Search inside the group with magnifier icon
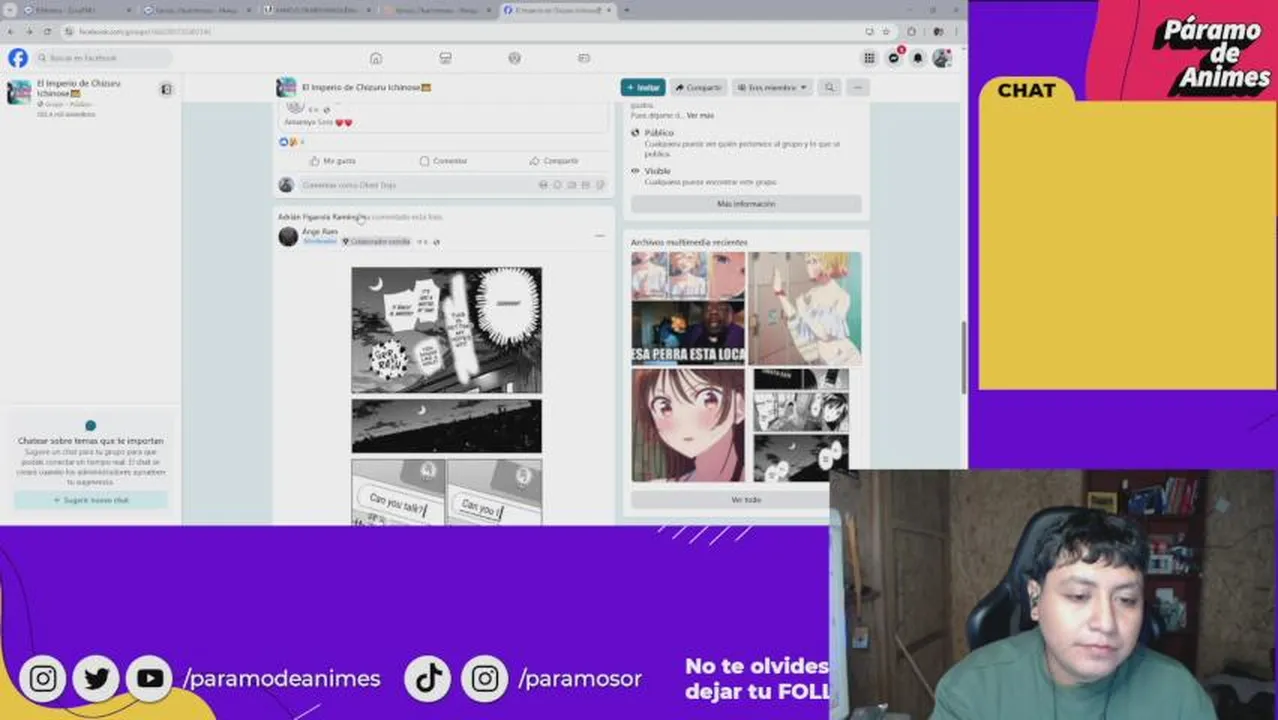 [829, 88]
